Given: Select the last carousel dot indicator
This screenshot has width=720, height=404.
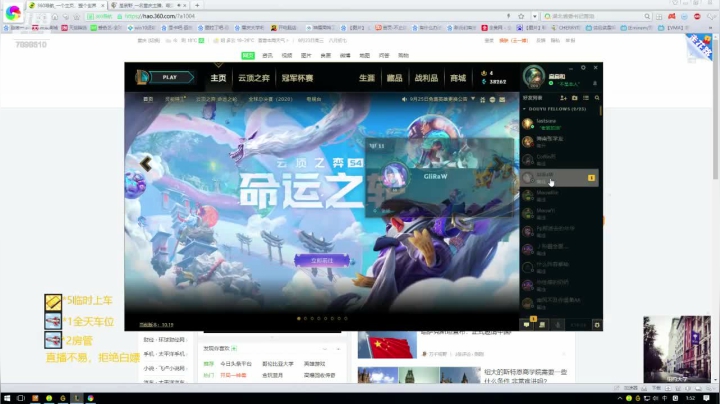Looking at the screenshot, I should pos(346,318).
